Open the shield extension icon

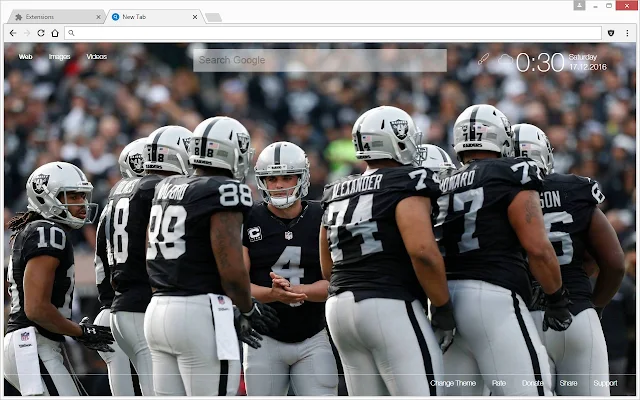611,33
